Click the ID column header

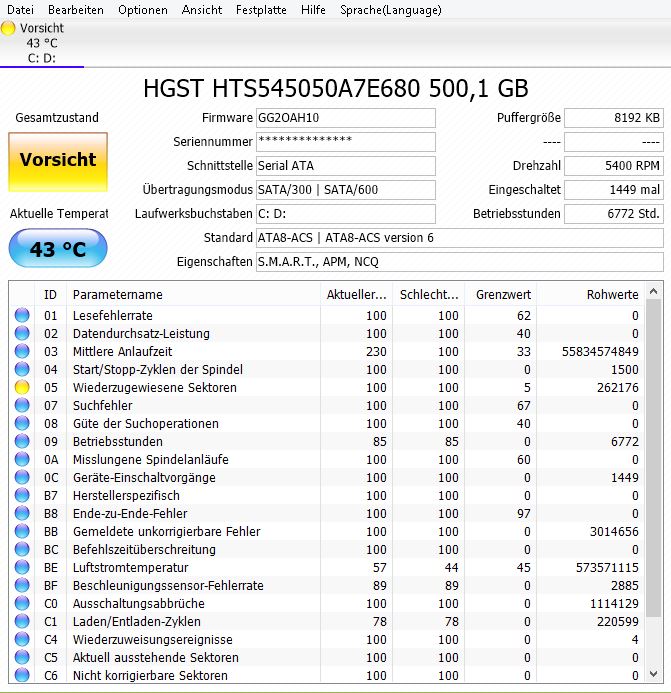pyautogui.click(x=50, y=294)
